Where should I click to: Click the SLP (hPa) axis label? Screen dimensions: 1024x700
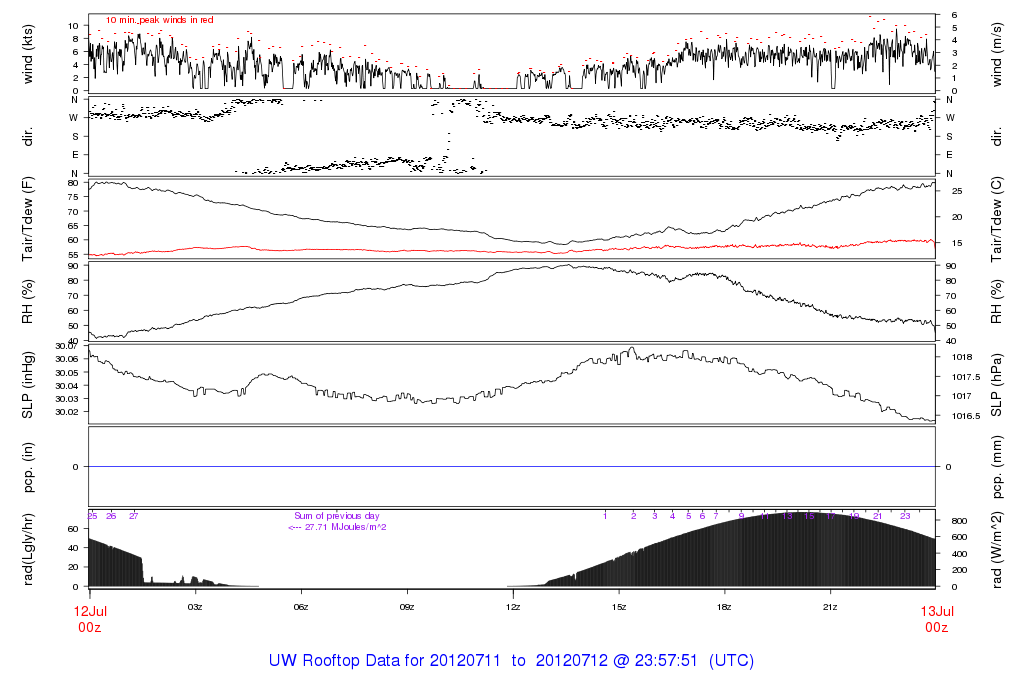coord(998,385)
